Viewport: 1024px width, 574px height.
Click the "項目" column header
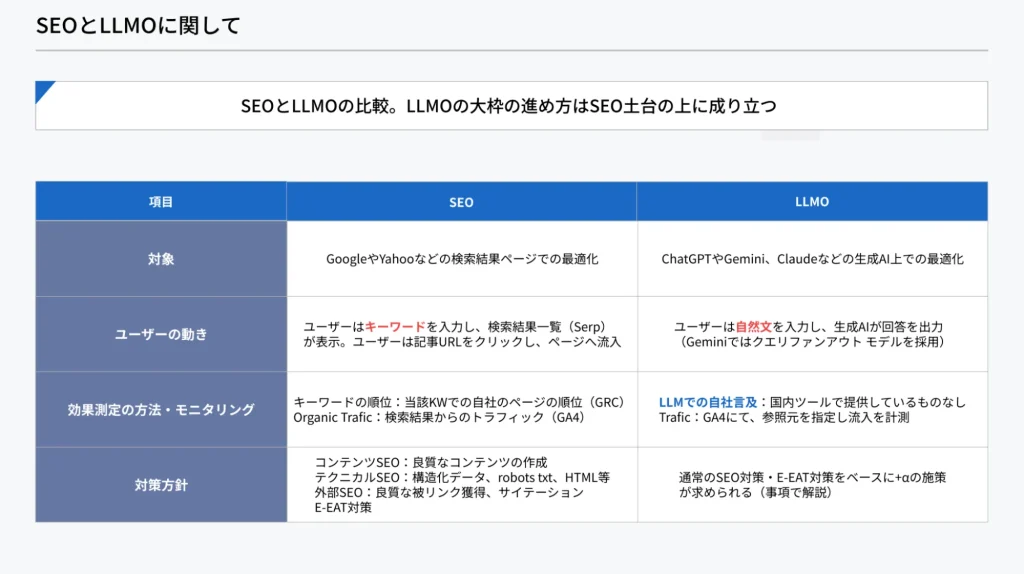pos(161,202)
